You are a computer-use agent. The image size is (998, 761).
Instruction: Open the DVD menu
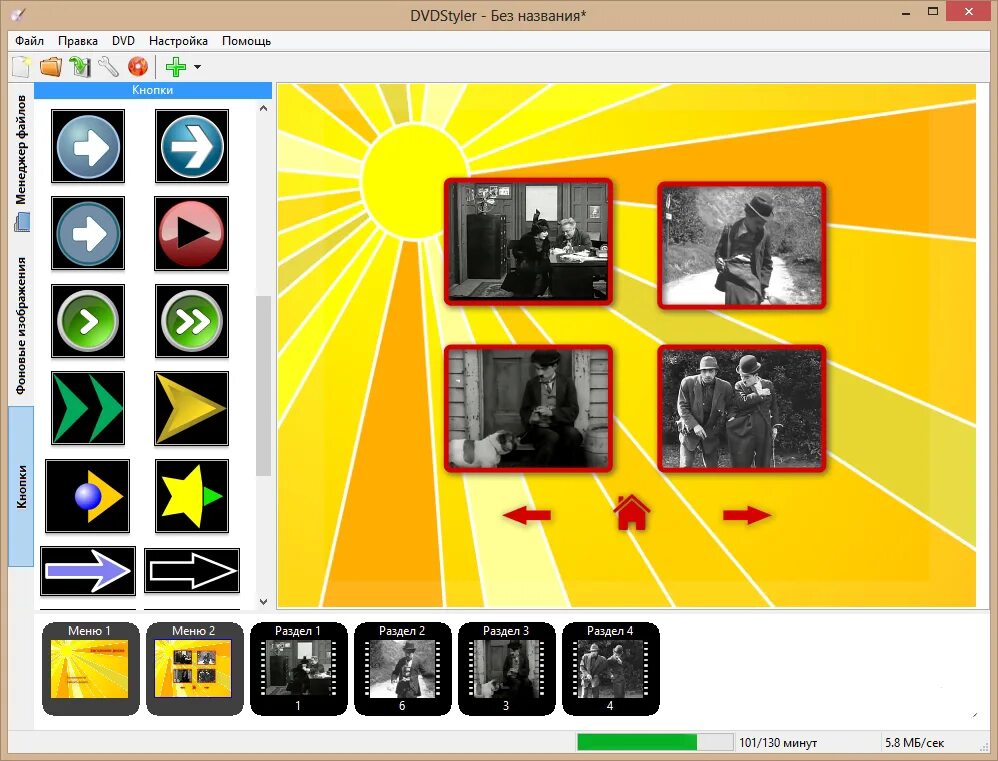point(123,41)
